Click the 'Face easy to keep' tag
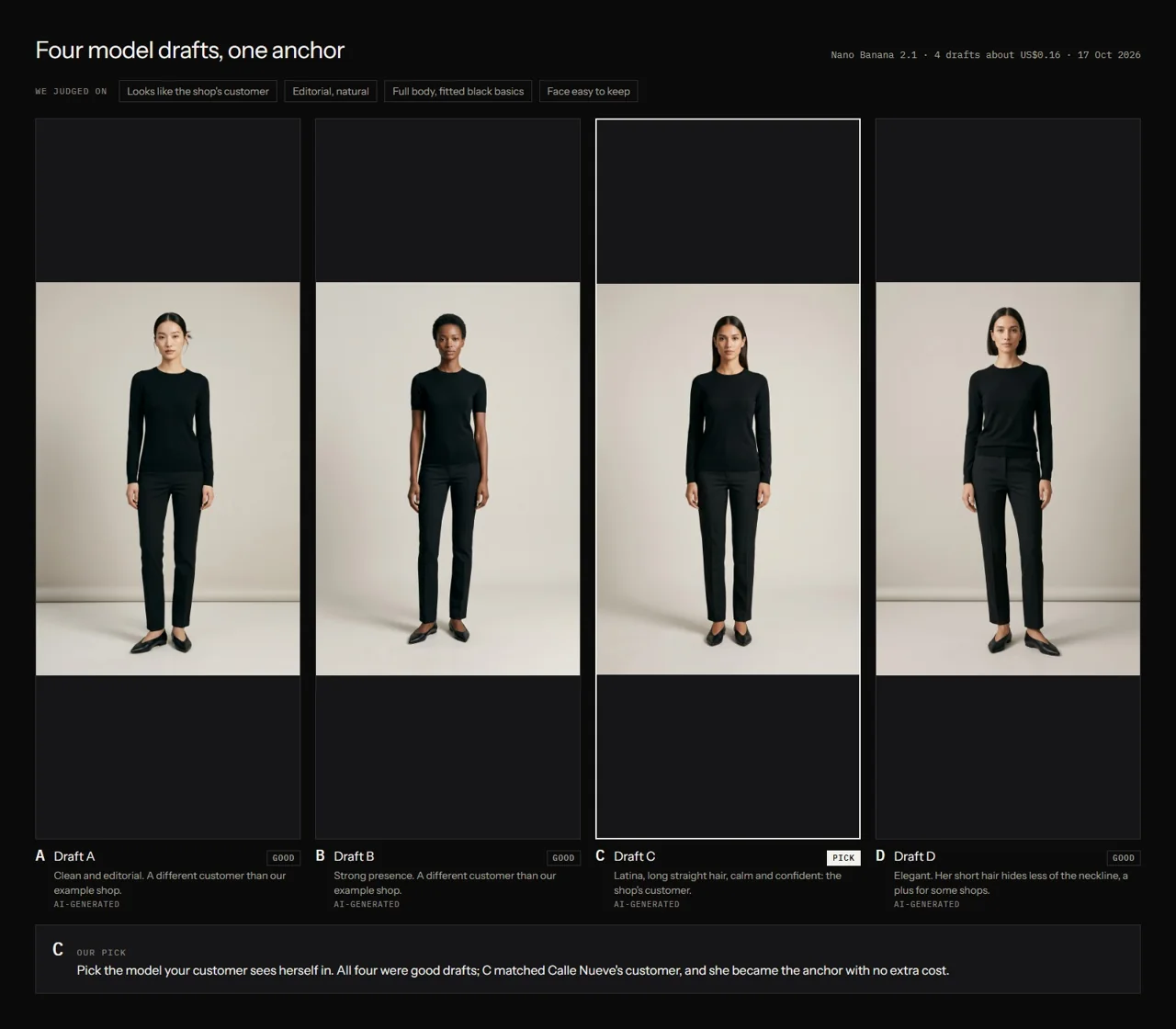The image size is (1176, 1029). coord(588,91)
